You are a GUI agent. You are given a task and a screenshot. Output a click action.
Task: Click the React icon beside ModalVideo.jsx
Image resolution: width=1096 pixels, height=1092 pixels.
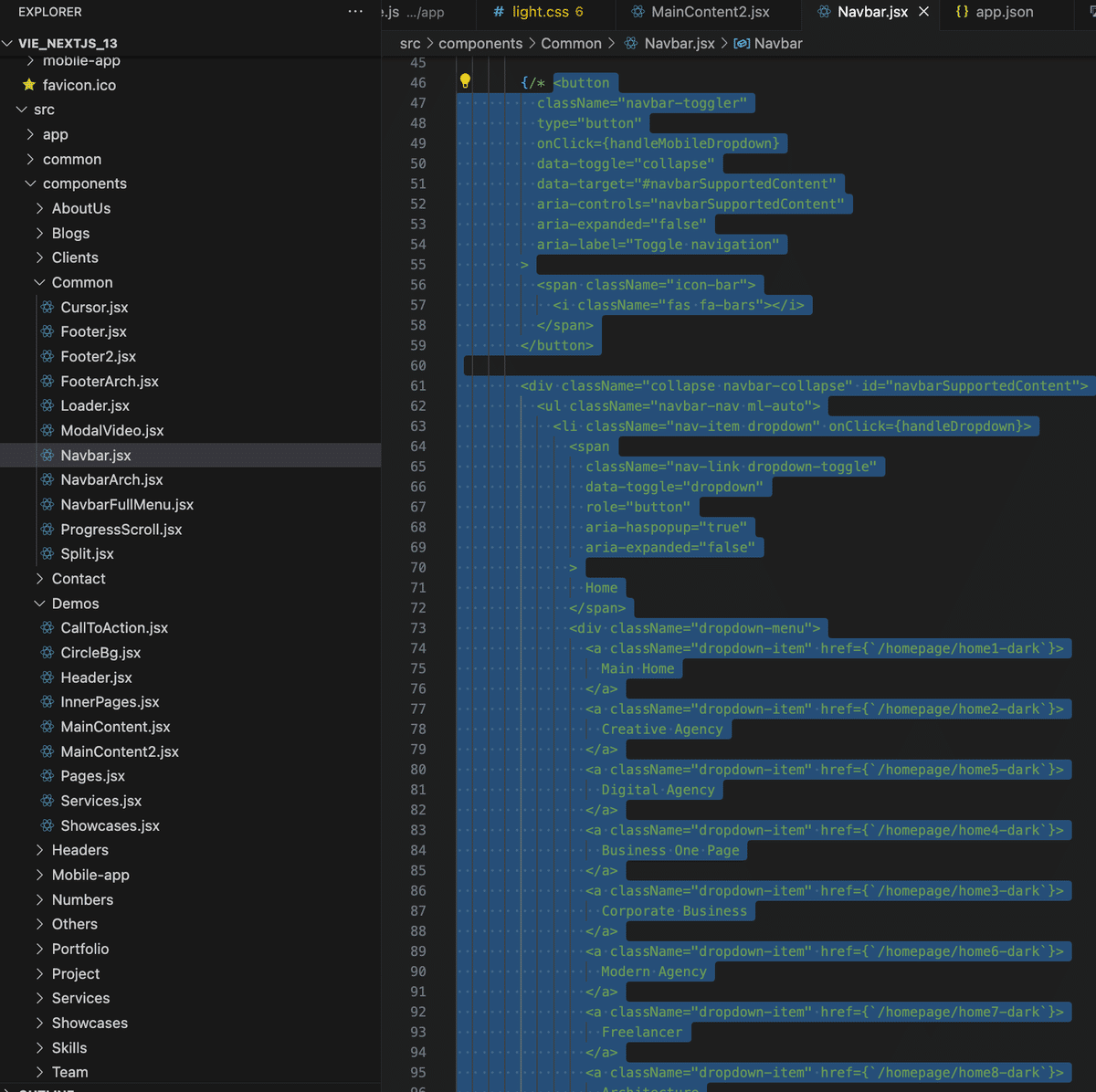coord(47,430)
